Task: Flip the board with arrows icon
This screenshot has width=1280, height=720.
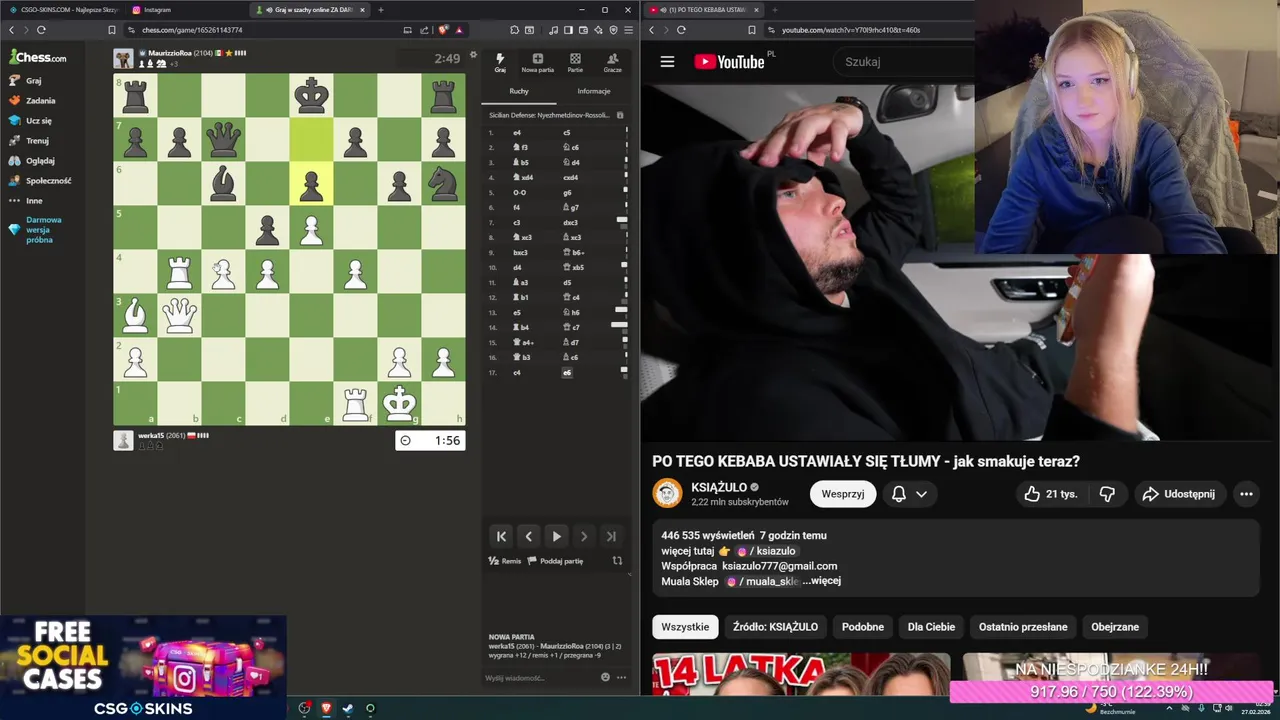Action: click(x=617, y=561)
